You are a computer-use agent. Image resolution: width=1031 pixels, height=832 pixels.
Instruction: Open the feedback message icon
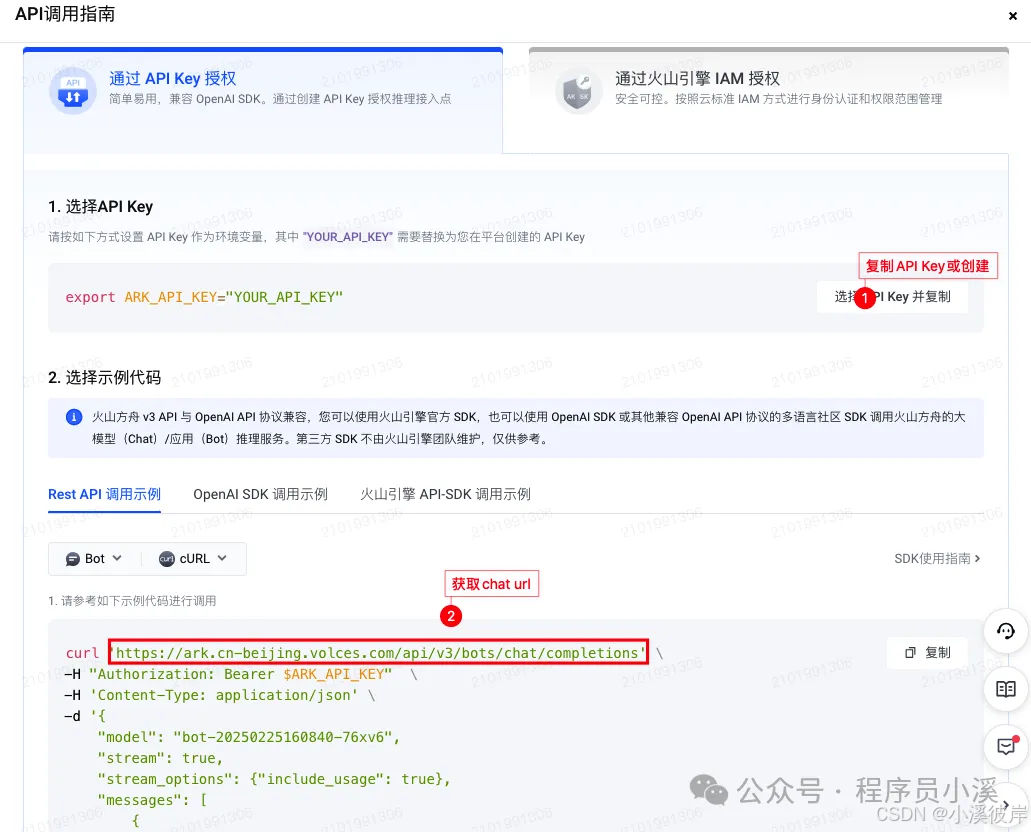pos(1005,746)
